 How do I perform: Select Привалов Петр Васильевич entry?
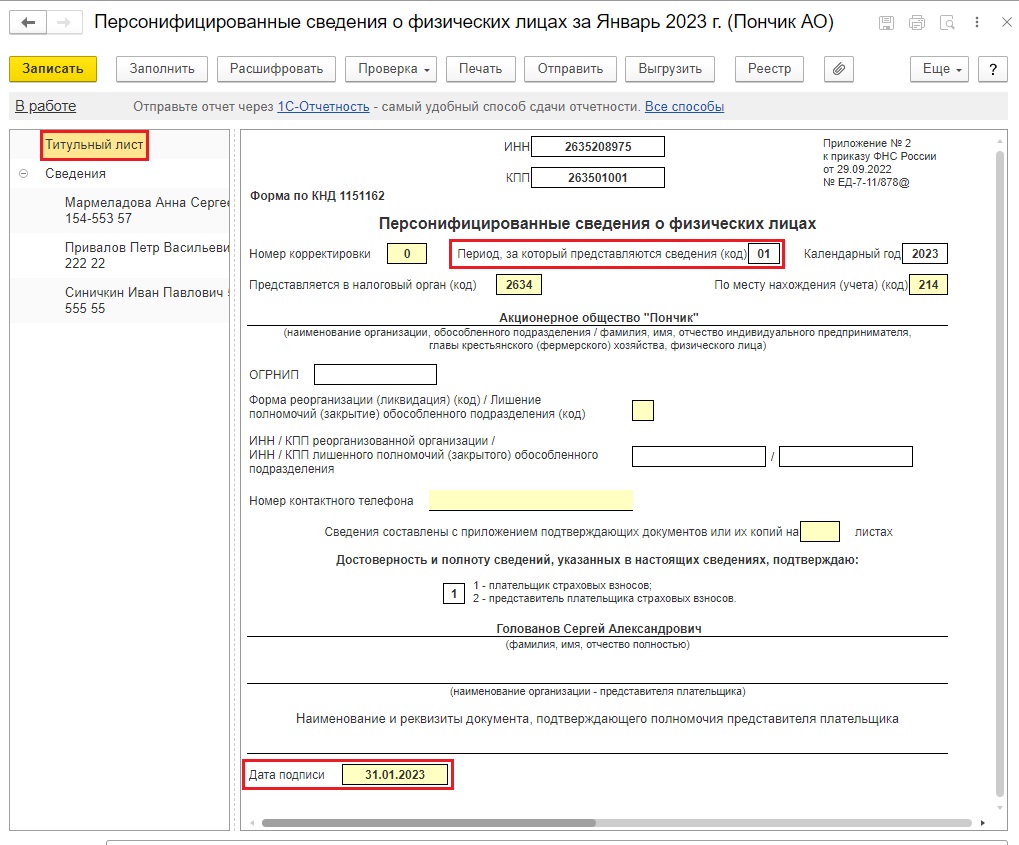(x=146, y=255)
